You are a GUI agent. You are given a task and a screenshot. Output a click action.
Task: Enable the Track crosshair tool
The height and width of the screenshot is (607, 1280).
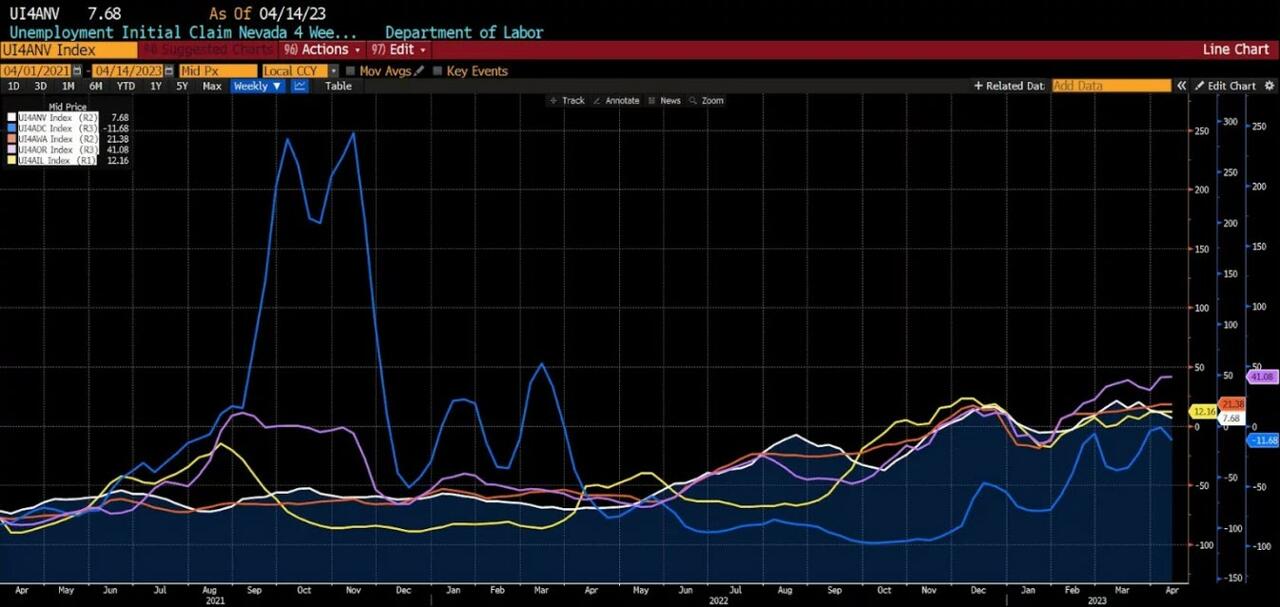click(x=567, y=101)
